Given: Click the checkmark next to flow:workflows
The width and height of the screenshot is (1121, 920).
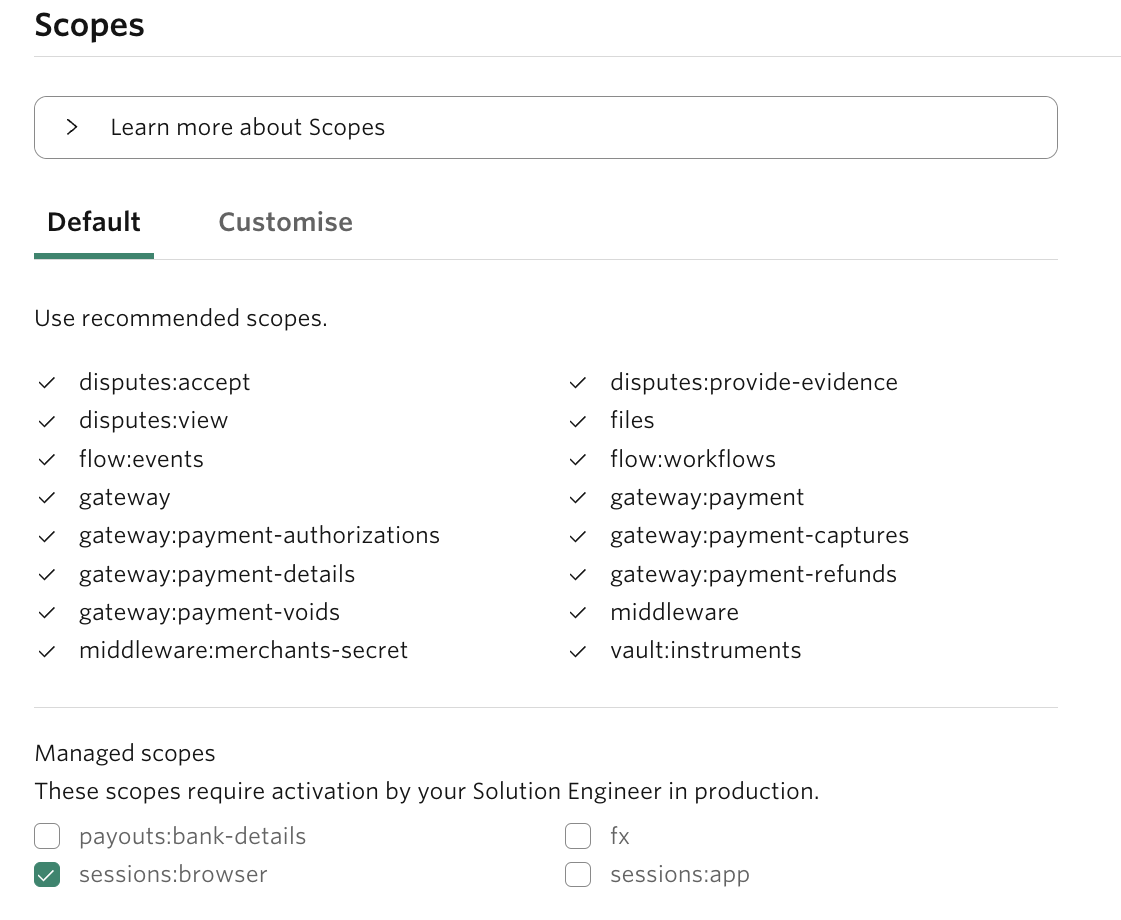Looking at the screenshot, I should tap(577, 460).
